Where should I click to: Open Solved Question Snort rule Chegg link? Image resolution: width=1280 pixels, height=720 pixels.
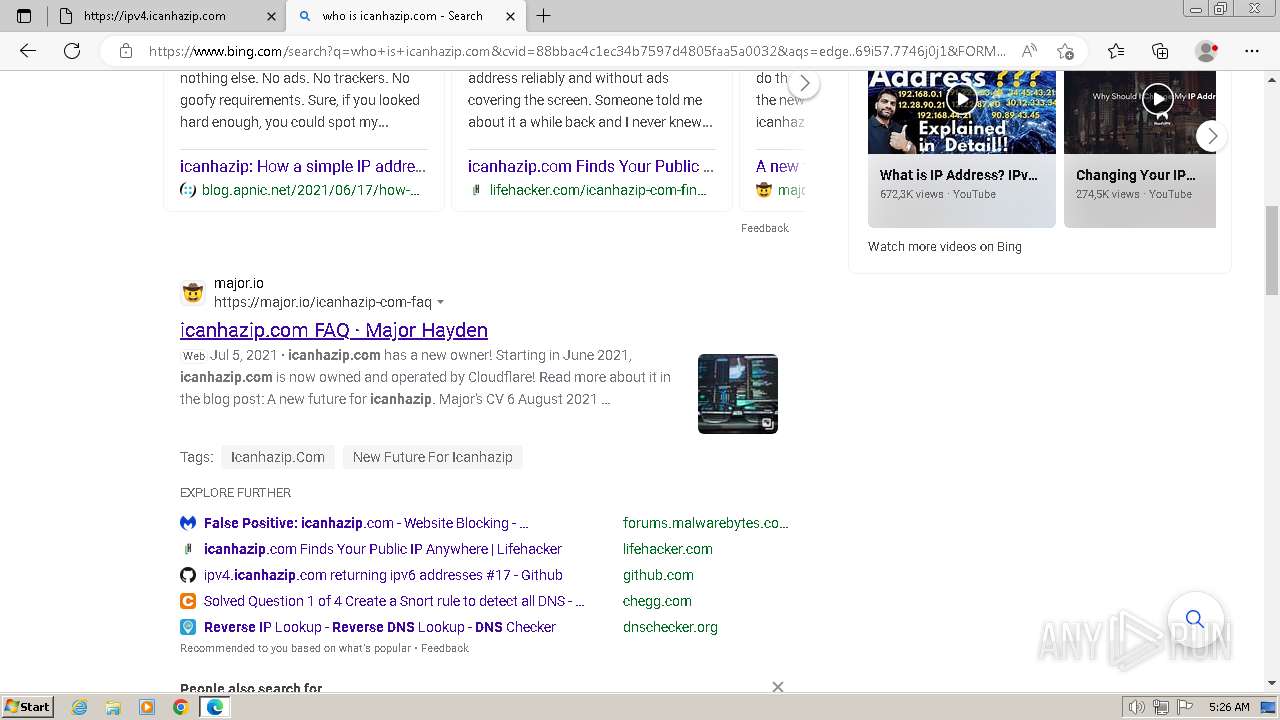point(394,601)
